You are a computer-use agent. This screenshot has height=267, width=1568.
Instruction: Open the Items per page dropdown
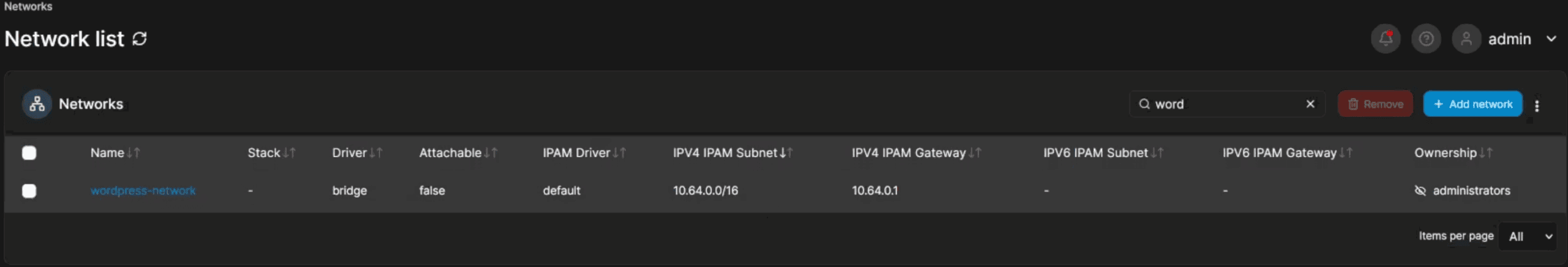(1529, 236)
